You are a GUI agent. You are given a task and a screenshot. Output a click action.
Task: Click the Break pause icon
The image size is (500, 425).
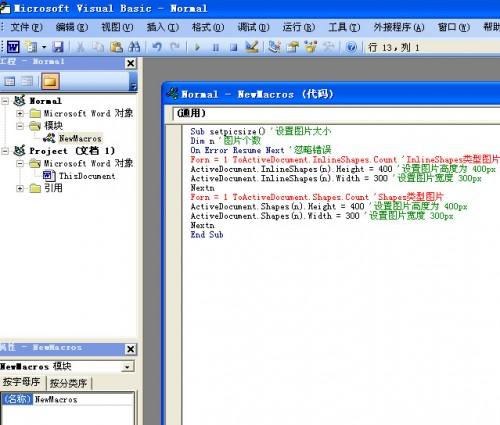coord(216,47)
